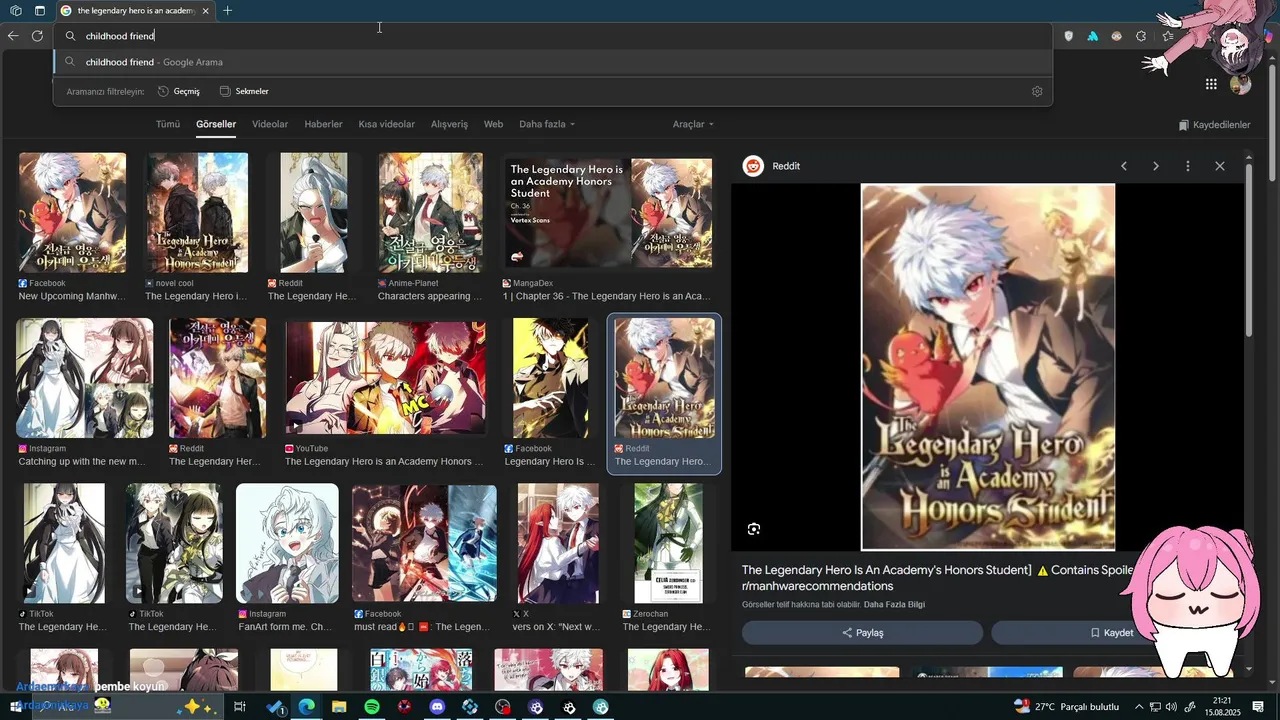Open the Anime-Planet 'Characters appearing' thumbnail
Image resolution: width=1280 pixels, height=720 pixels.
(430, 213)
